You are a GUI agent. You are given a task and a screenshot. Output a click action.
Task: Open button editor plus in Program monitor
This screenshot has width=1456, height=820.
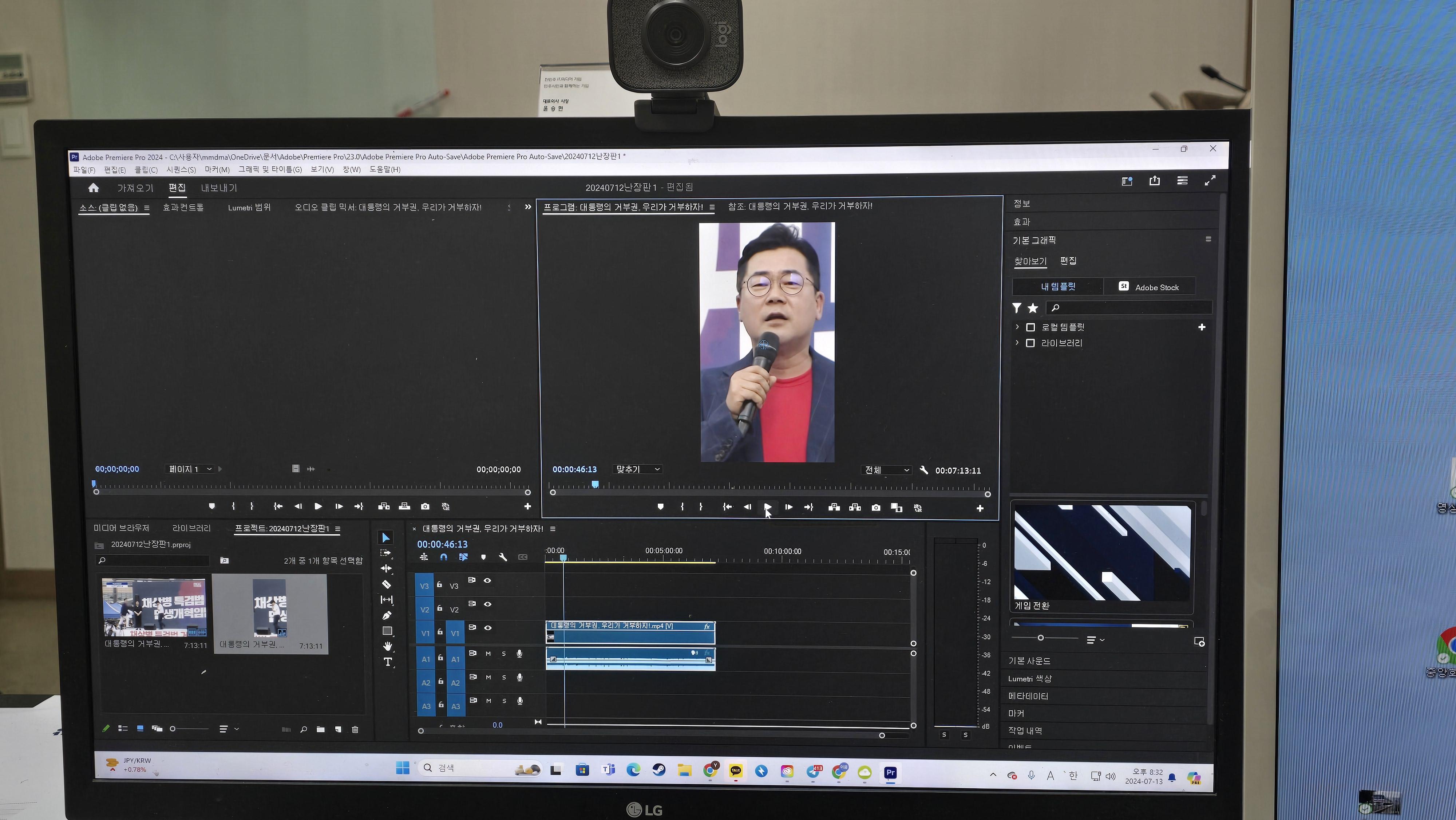[x=980, y=508]
